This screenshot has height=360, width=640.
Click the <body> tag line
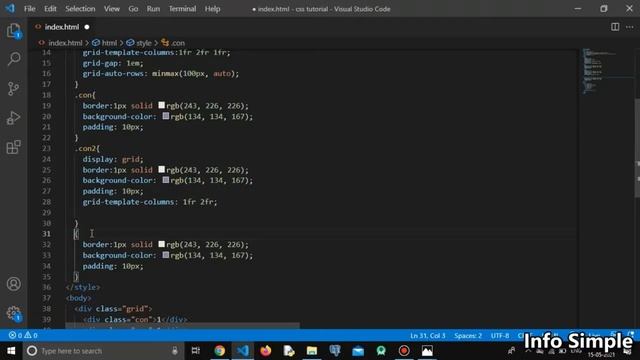click(x=78, y=298)
